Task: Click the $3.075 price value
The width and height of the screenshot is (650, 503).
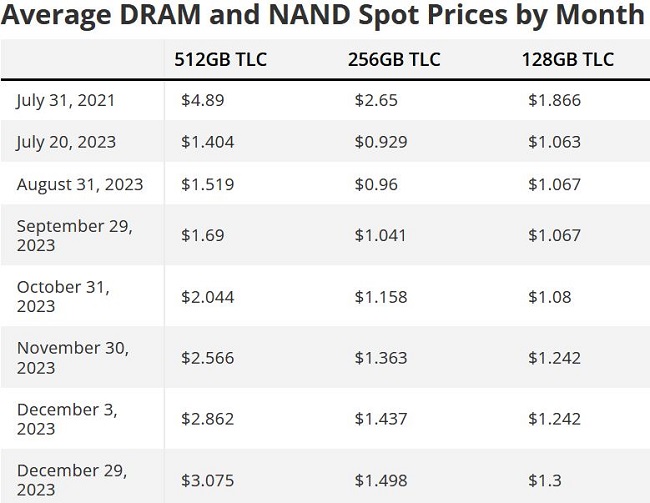Action: (207, 480)
